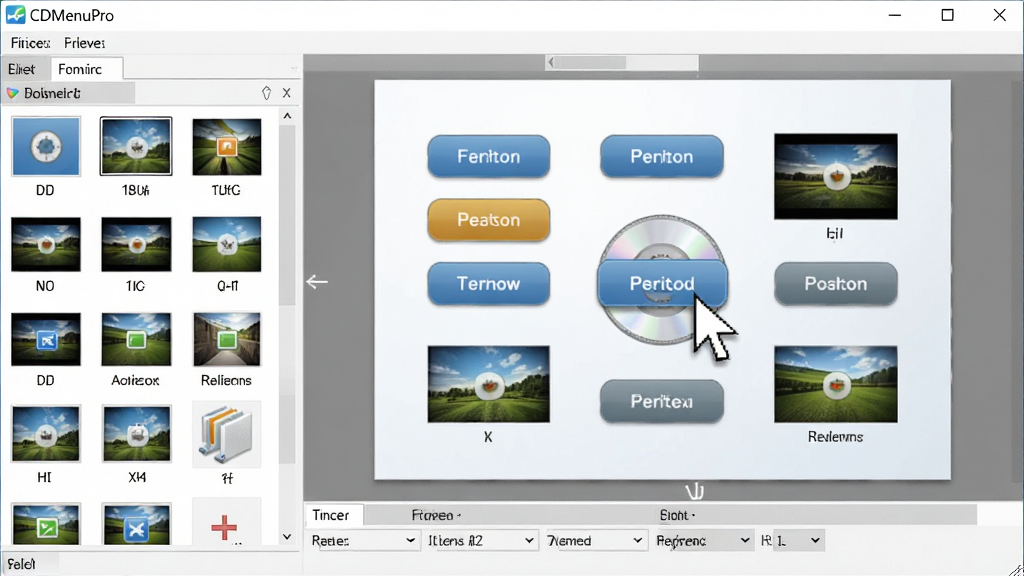The height and width of the screenshot is (576, 1024).
Task: Select the canvas thumbnail labeled Reviewns
Action: click(836, 384)
